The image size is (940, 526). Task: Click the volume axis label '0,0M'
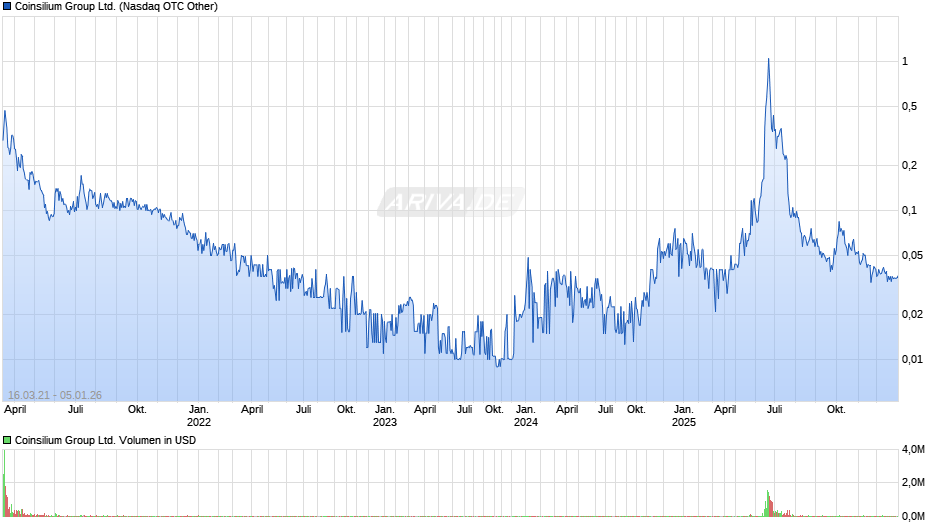point(913,516)
